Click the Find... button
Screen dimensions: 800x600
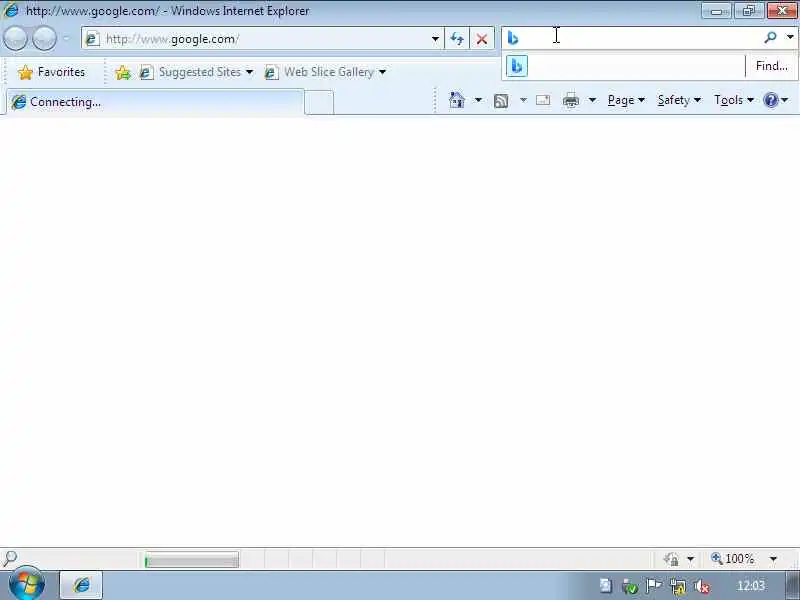pyautogui.click(x=771, y=66)
